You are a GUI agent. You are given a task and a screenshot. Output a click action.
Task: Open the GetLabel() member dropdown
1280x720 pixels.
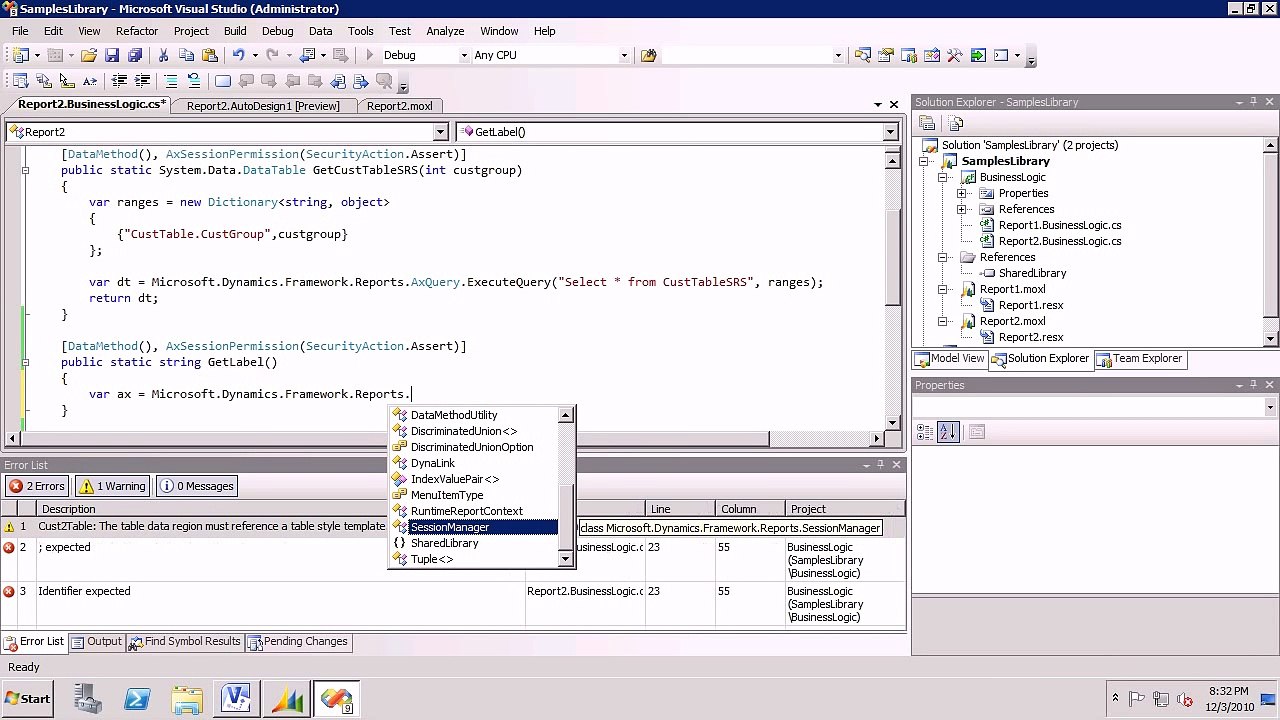click(890, 132)
